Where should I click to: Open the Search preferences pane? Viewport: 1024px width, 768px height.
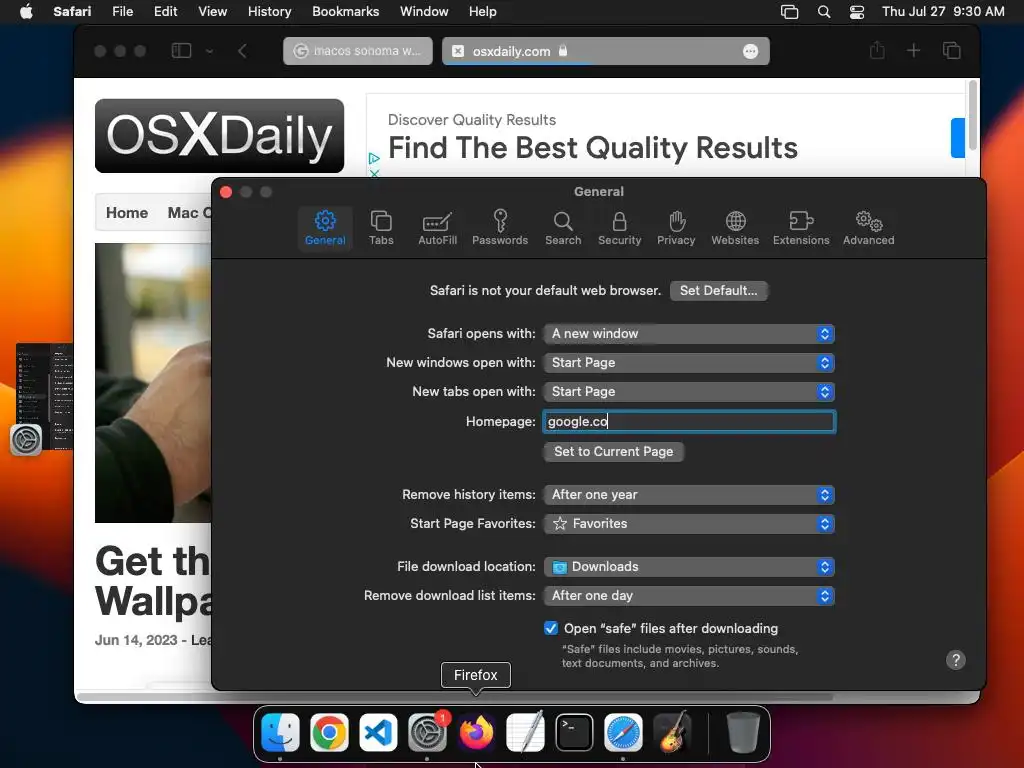pos(563,228)
